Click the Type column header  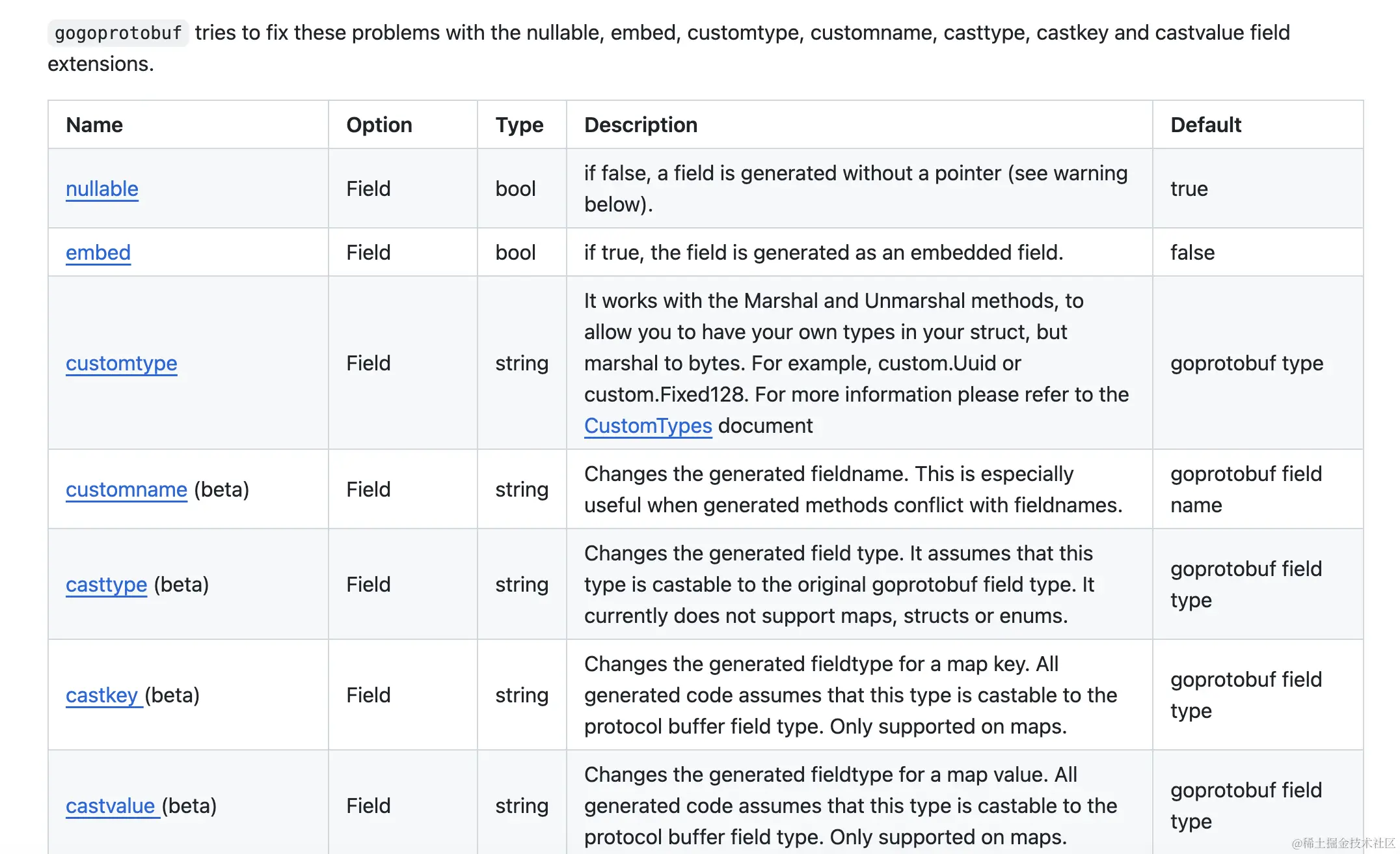point(519,125)
